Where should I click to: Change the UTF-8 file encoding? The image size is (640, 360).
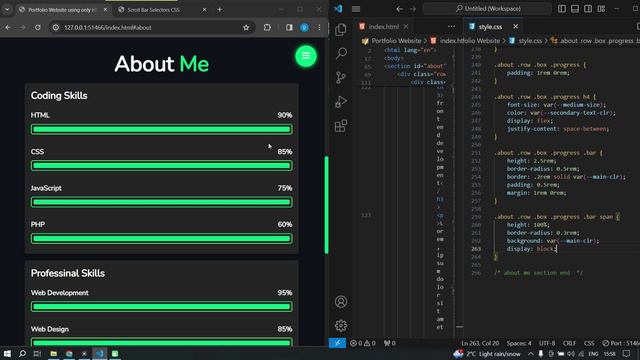547,343
